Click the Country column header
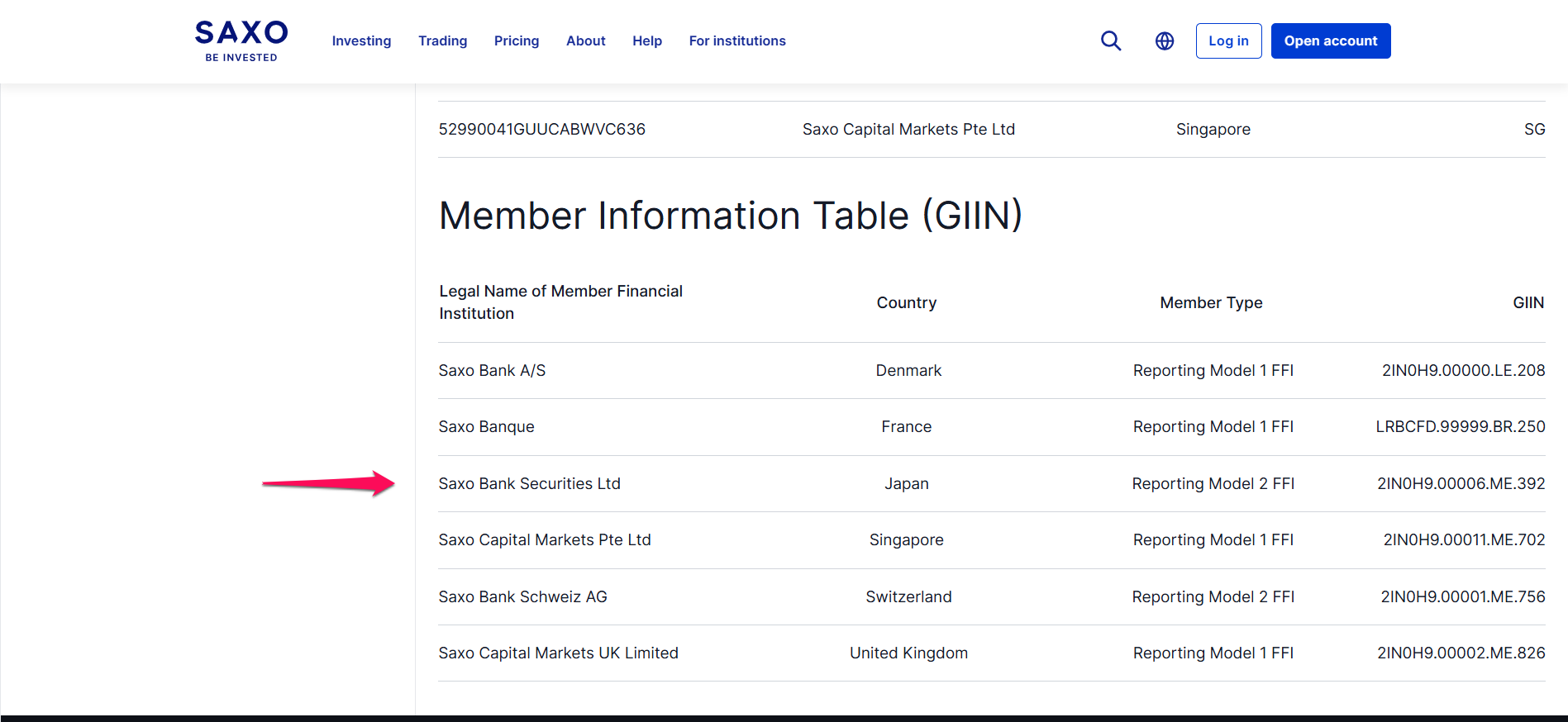The height and width of the screenshot is (722, 1568). 907,302
